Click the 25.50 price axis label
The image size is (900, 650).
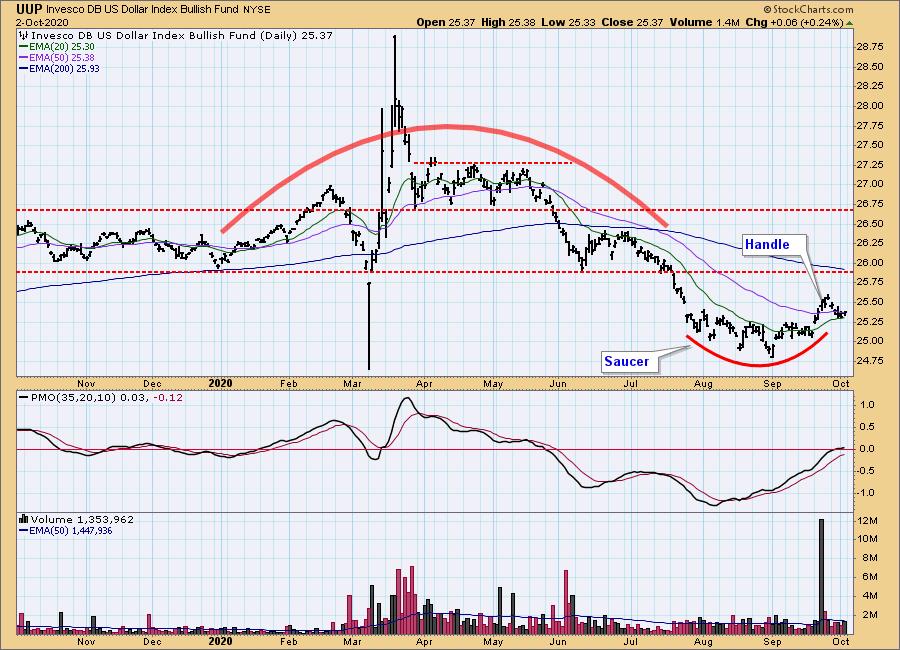point(870,301)
